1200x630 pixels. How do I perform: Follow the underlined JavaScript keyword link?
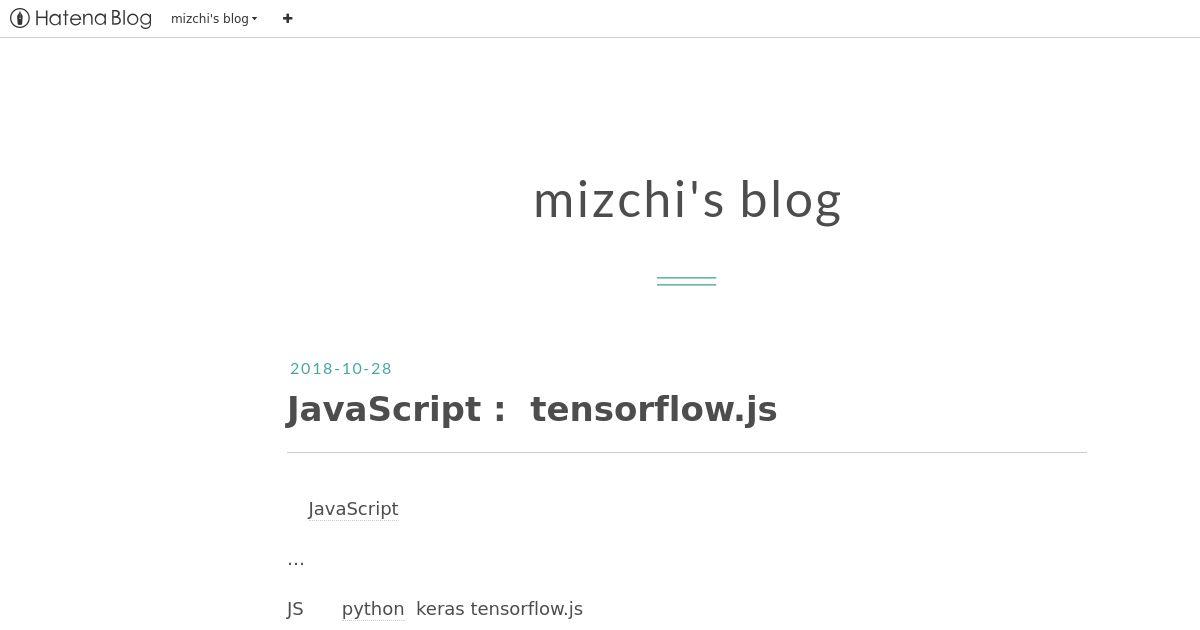click(x=353, y=509)
